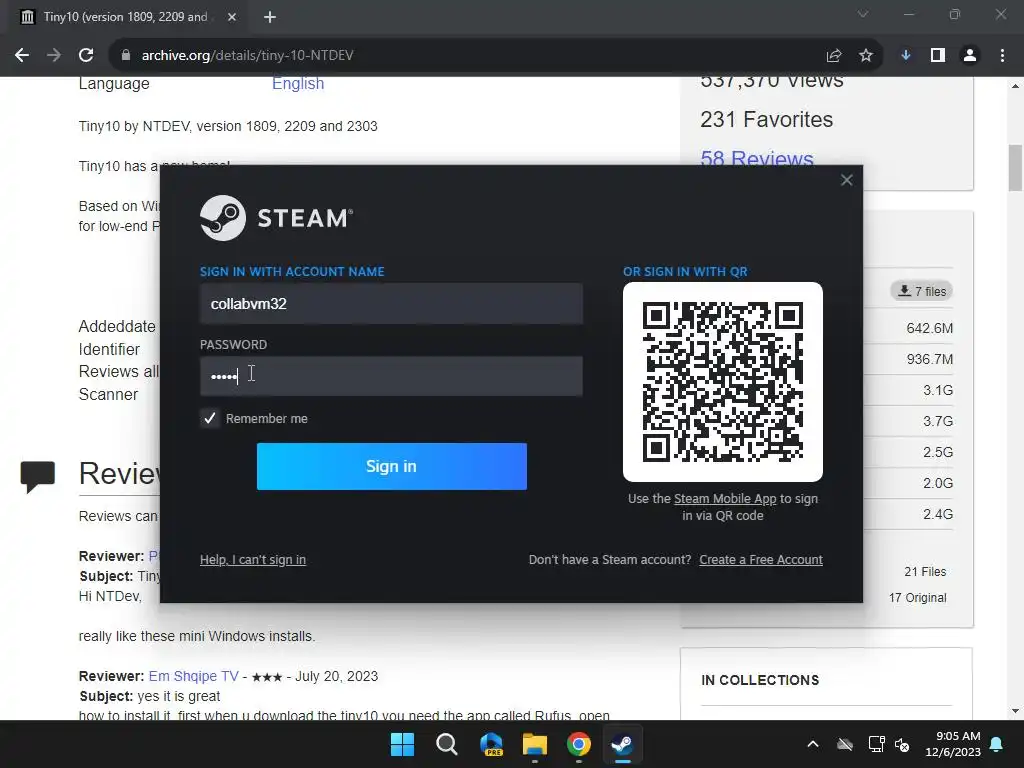This screenshot has height=768, width=1024.
Task: Open the Create a Free Account link
Action: click(x=761, y=560)
